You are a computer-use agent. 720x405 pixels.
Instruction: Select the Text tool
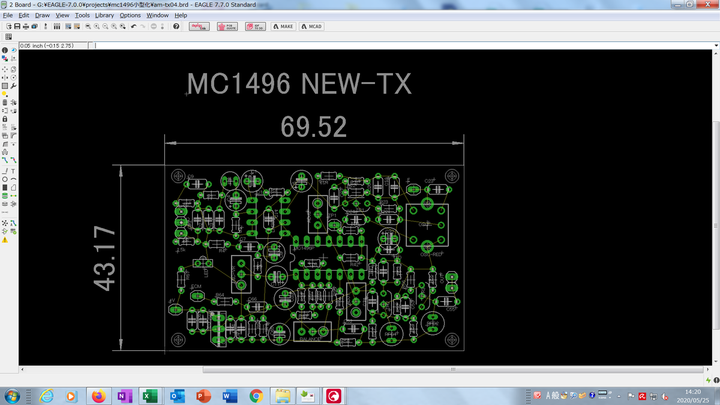pos(13,171)
